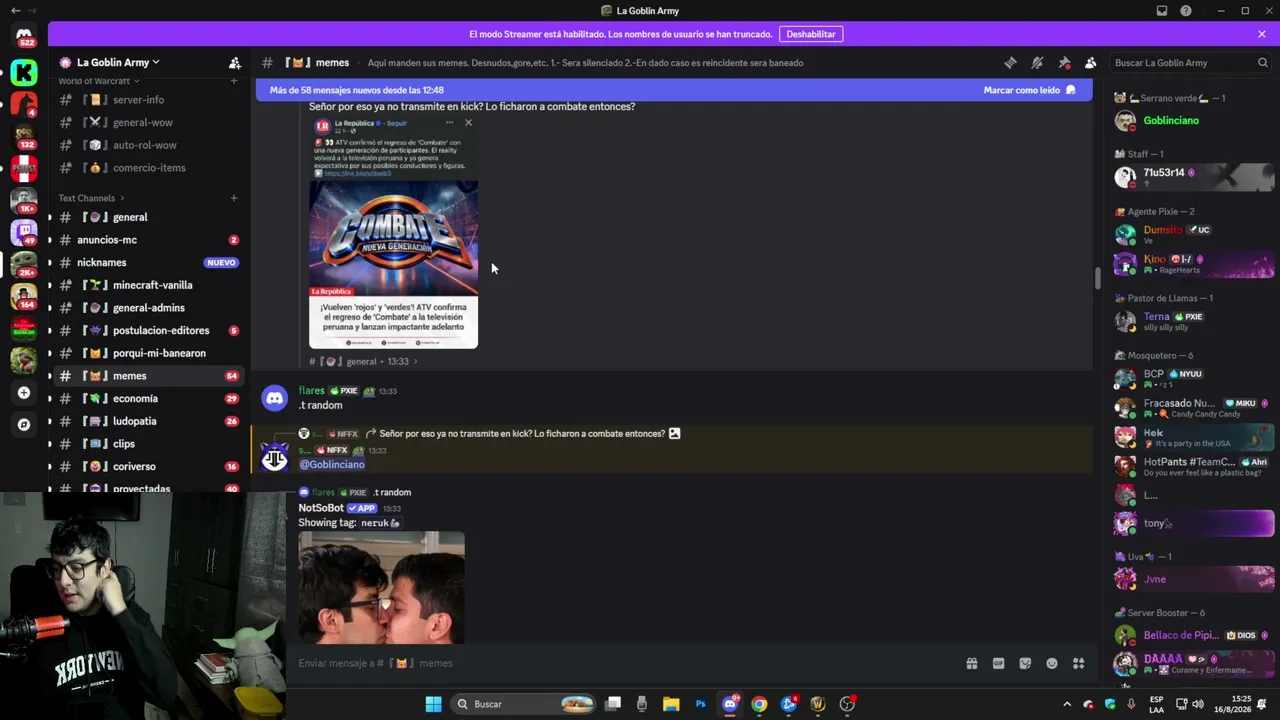
Task: Open Photoshop from the taskbar
Action: 700,704
